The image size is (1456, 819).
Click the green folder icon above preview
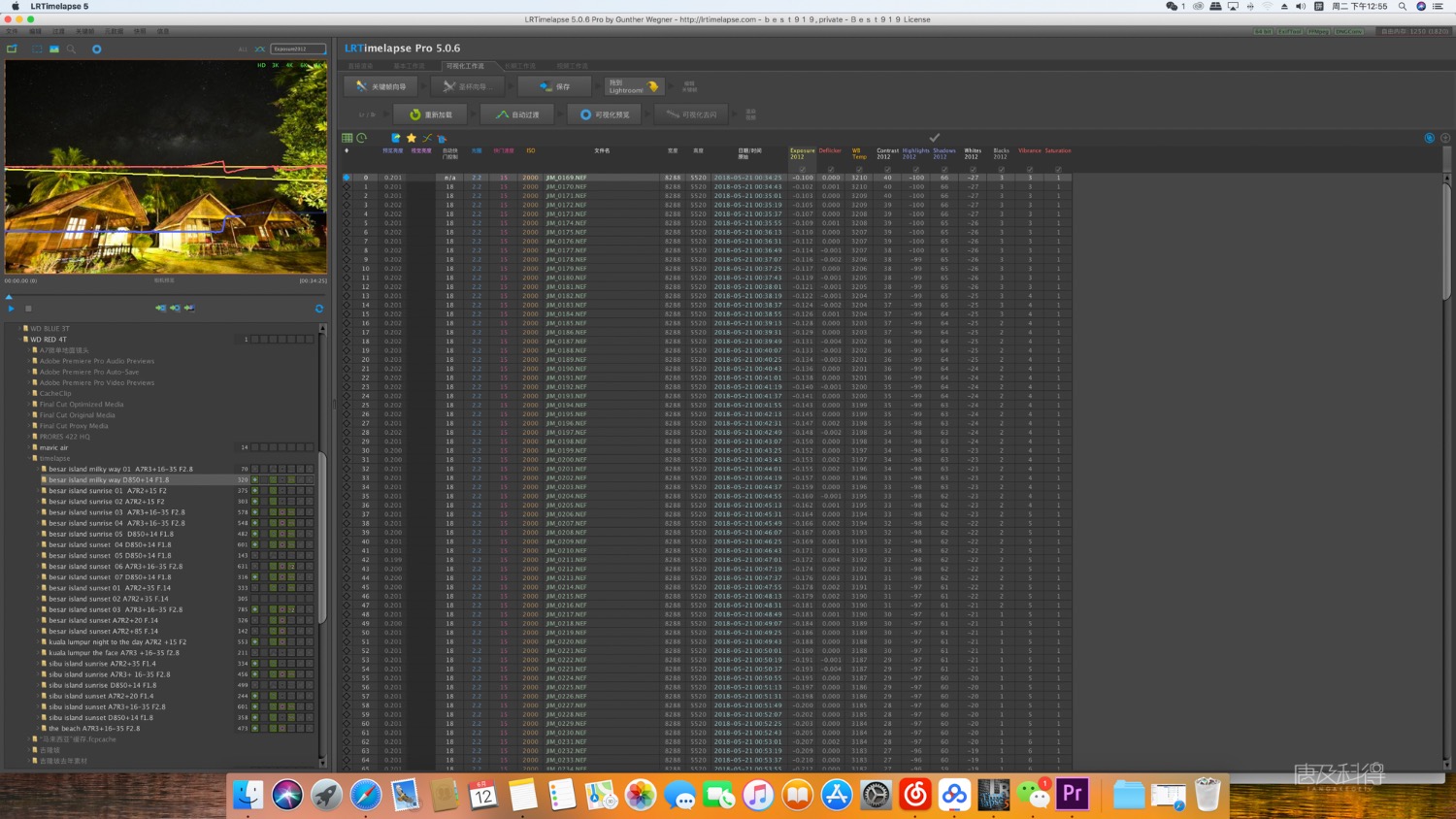tap(12, 49)
